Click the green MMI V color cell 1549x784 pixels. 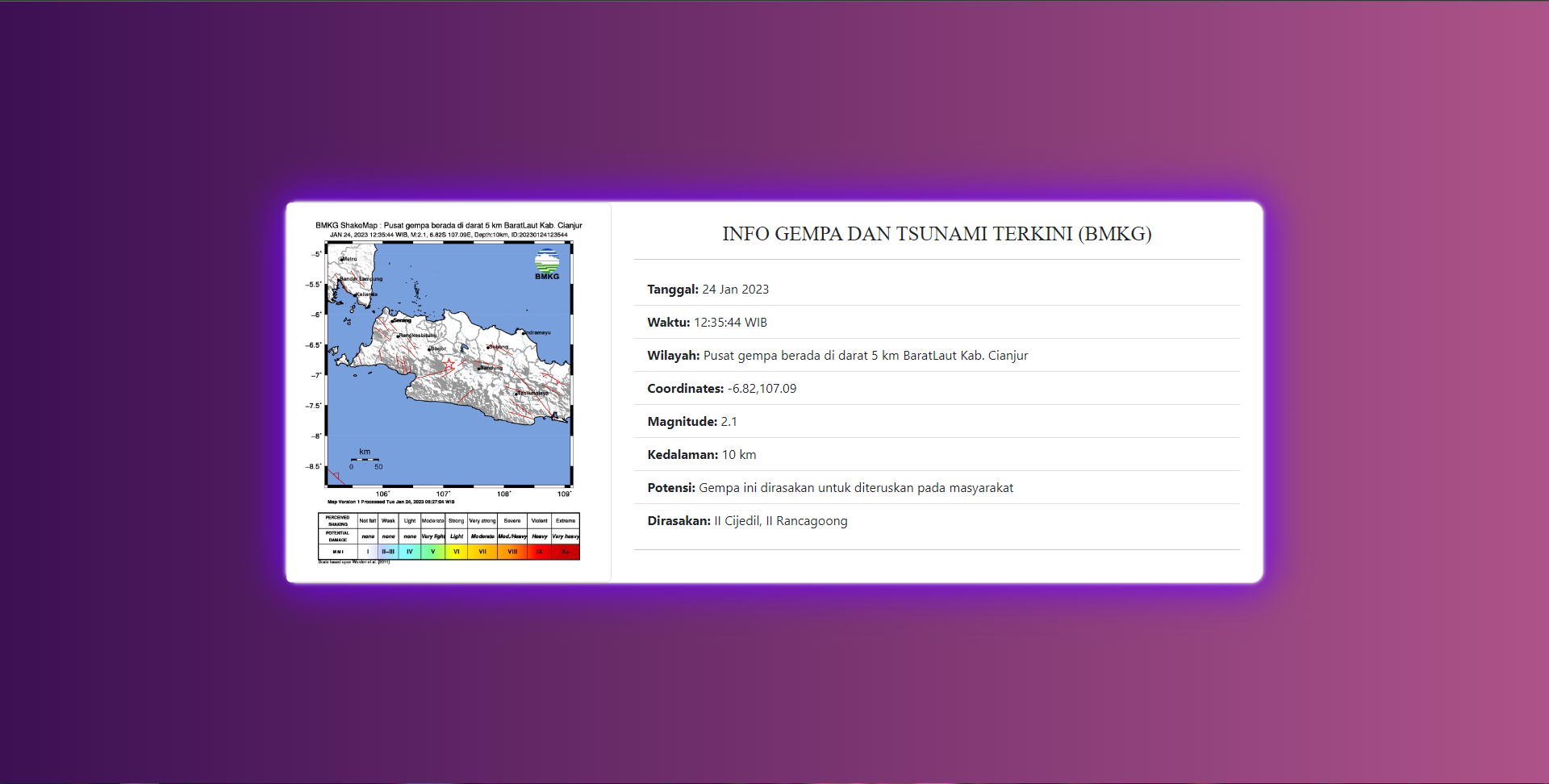tap(433, 552)
